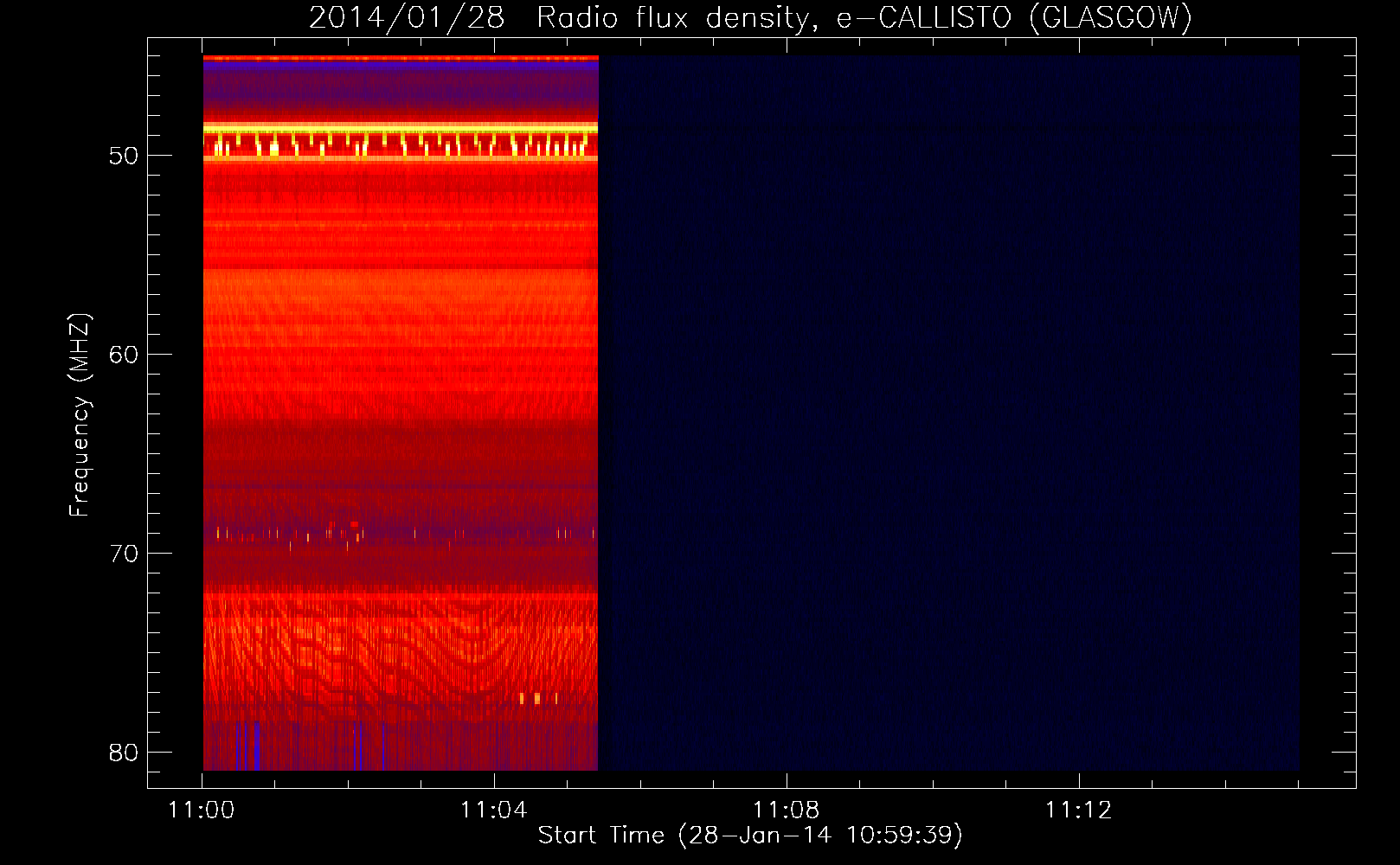Screen dimensions: 1400x865
Task: Click the 80 MHz frequency tick label
Action: tap(124, 753)
